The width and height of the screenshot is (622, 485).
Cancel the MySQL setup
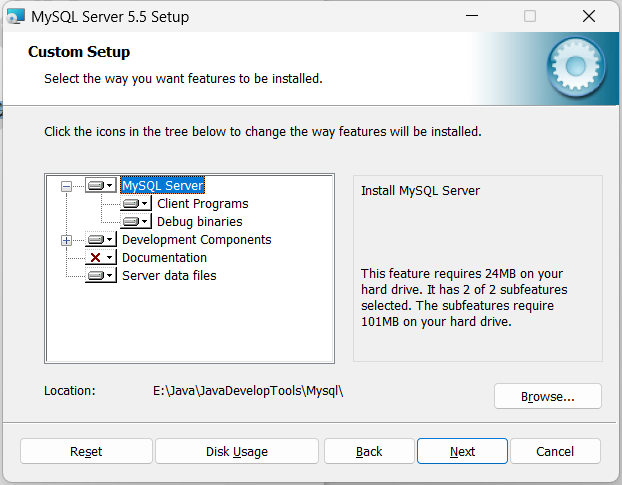(555, 451)
